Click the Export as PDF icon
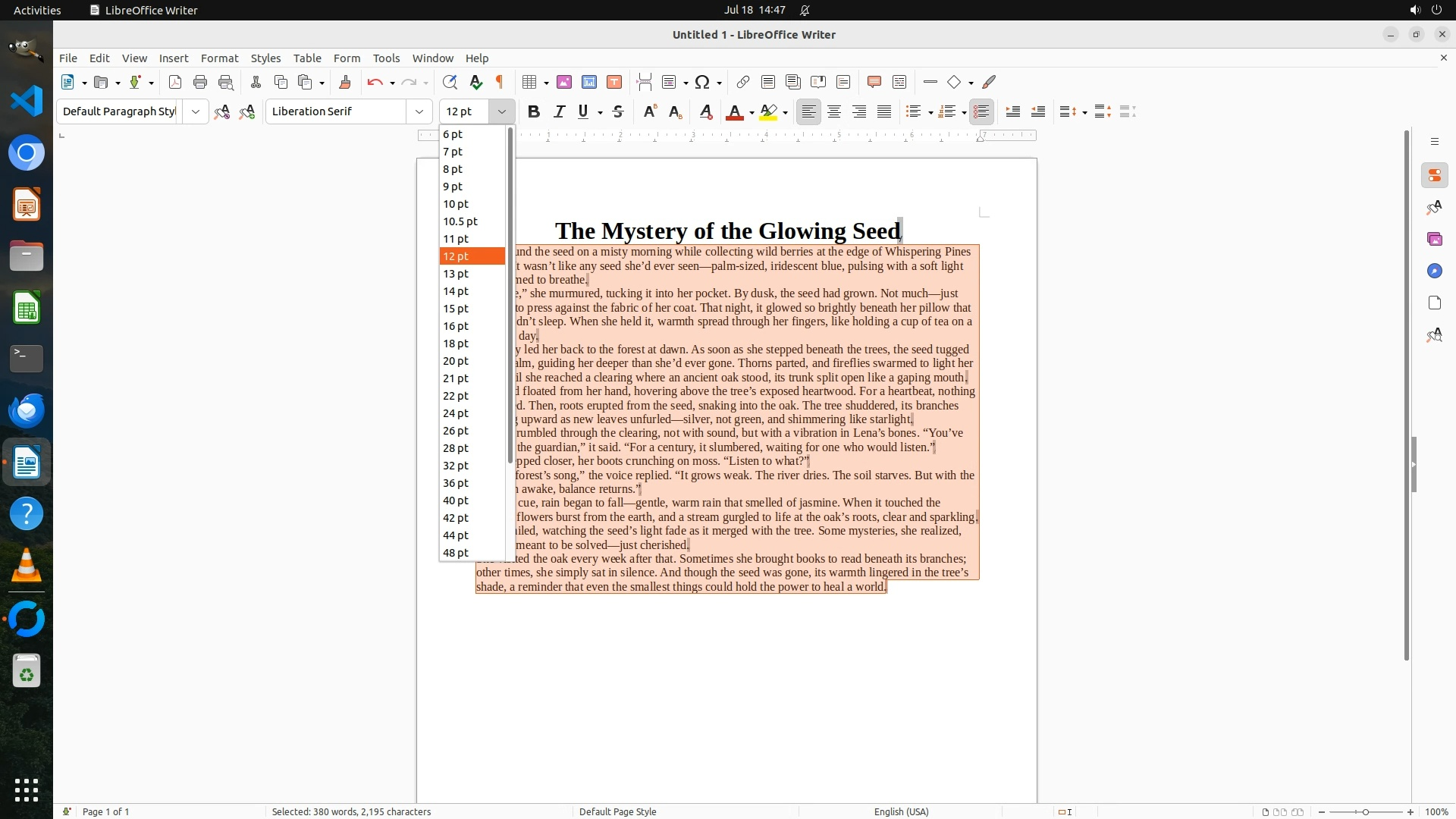 pyautogui.click(x=175, y=82)
